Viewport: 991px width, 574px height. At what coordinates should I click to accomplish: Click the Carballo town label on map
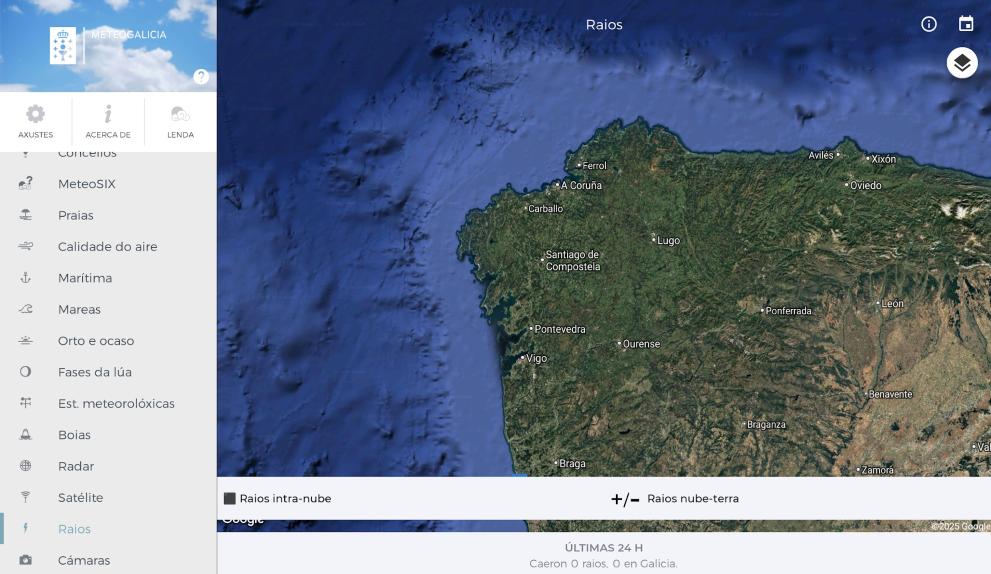[x=545, y=209]
